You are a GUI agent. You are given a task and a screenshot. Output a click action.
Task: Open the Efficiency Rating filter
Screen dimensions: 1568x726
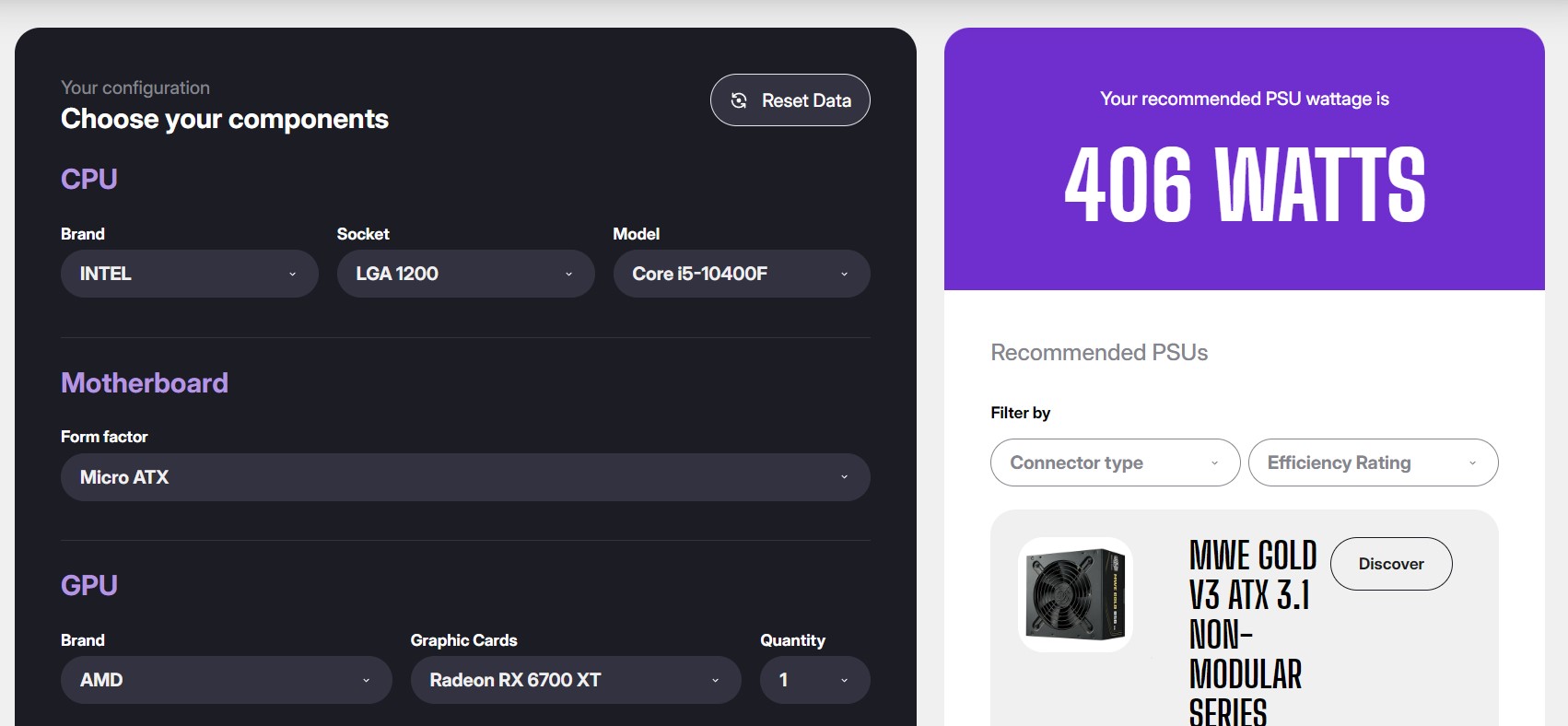pos(1373,463)
